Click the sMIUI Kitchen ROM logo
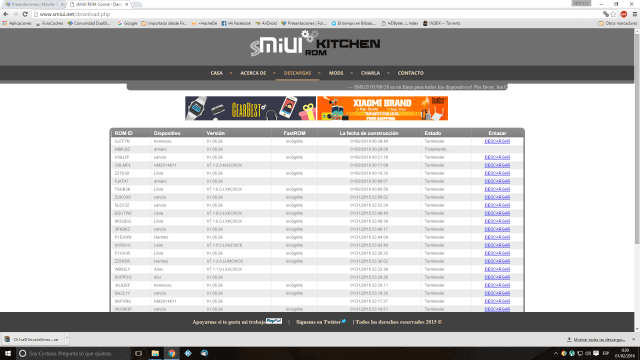 [315, 44]
